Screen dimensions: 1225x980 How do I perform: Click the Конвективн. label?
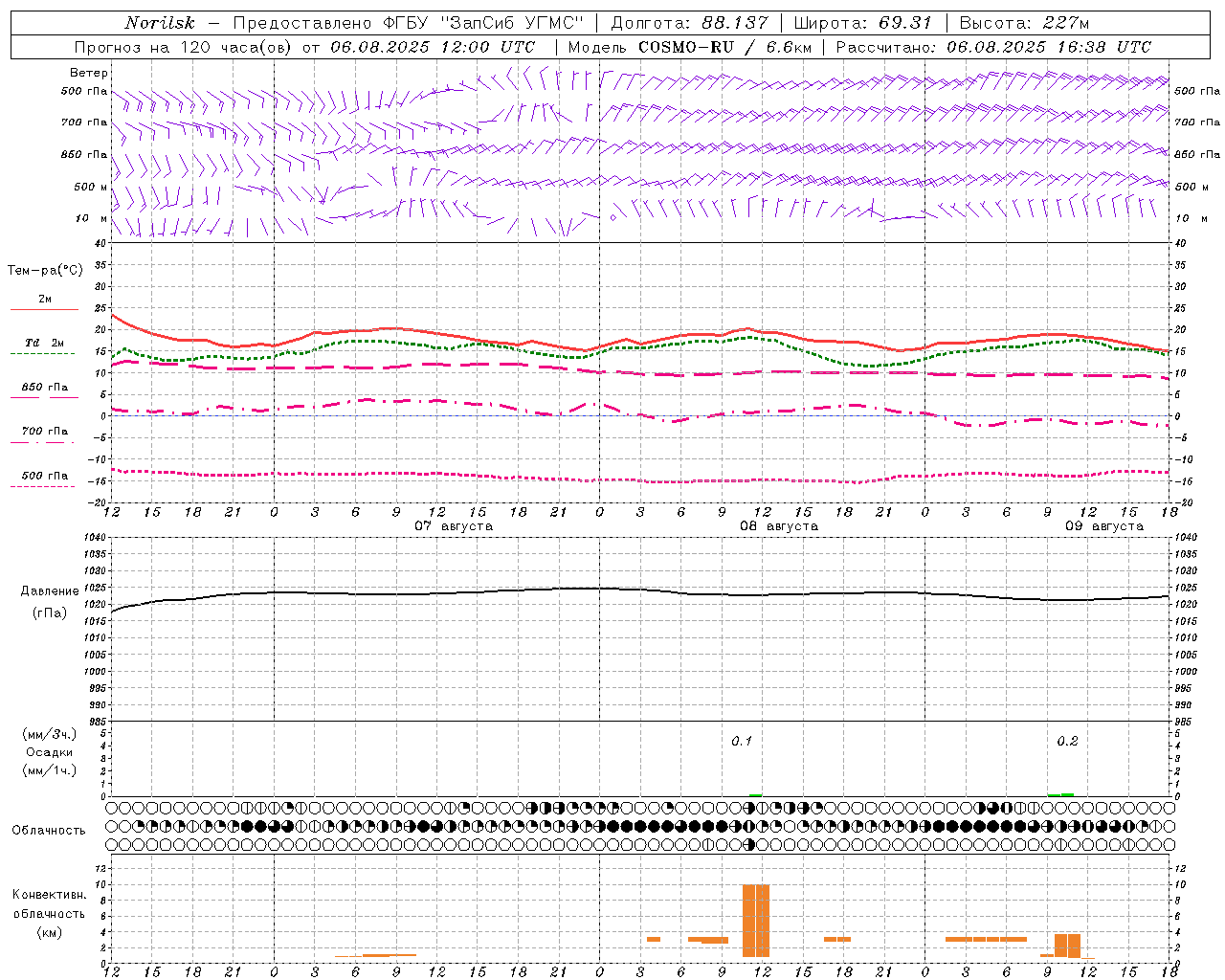tap(49, 895)
